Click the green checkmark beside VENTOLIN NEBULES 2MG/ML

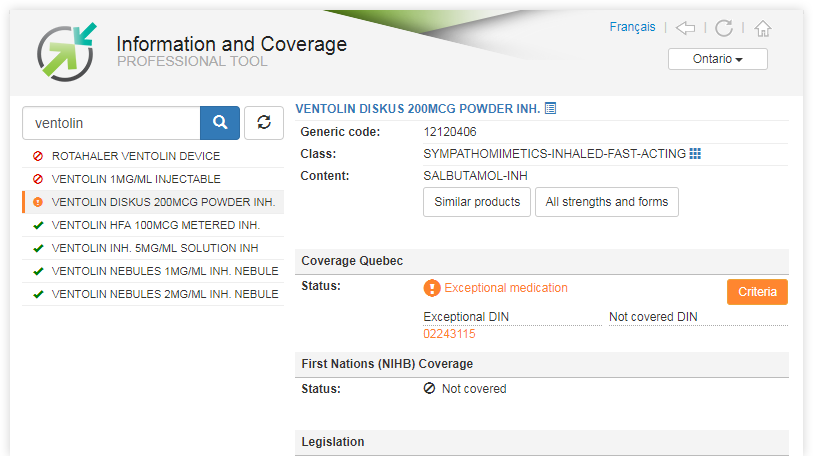[x=38, y=294]
